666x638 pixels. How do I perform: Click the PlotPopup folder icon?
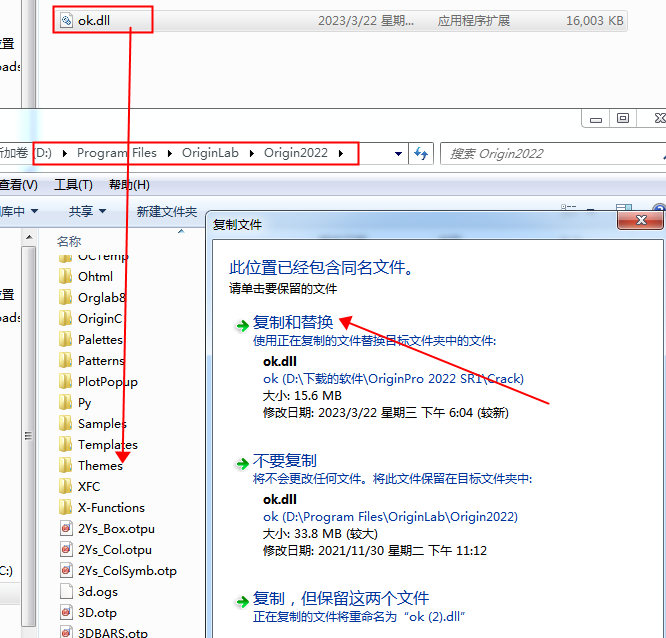tap(65, 381)
